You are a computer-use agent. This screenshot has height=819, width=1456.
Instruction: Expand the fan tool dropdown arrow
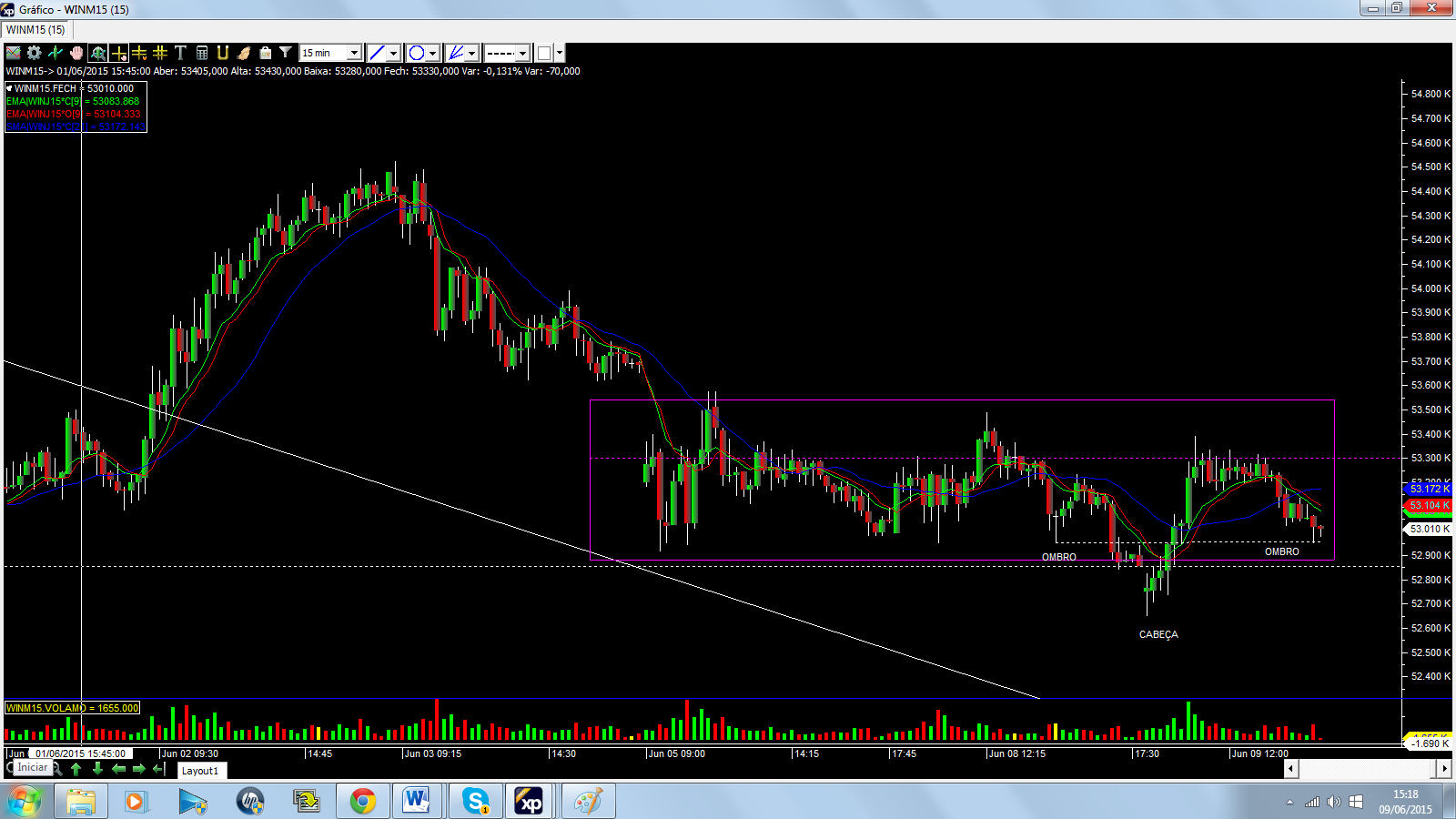472,53
